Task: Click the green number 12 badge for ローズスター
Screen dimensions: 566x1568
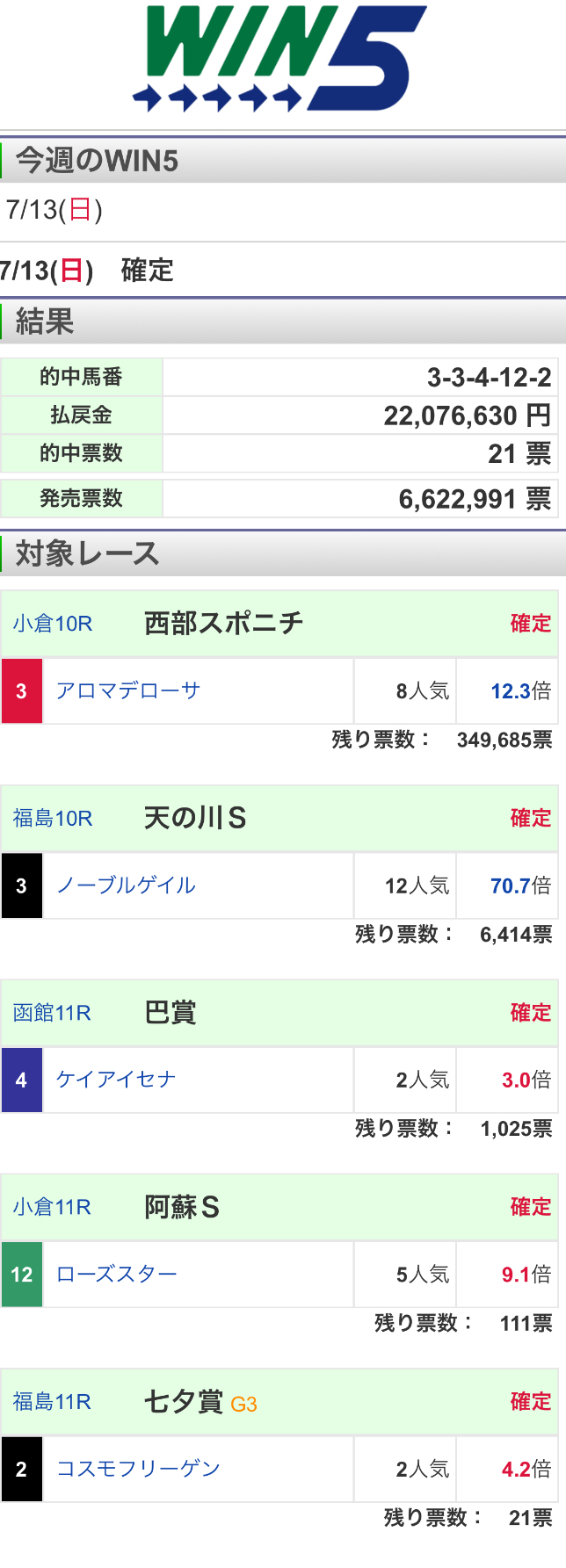Action: (x=22, y=1275)
